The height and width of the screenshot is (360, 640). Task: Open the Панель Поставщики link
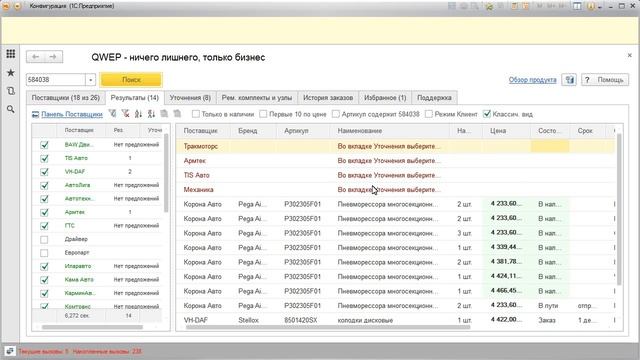[72, 114]
